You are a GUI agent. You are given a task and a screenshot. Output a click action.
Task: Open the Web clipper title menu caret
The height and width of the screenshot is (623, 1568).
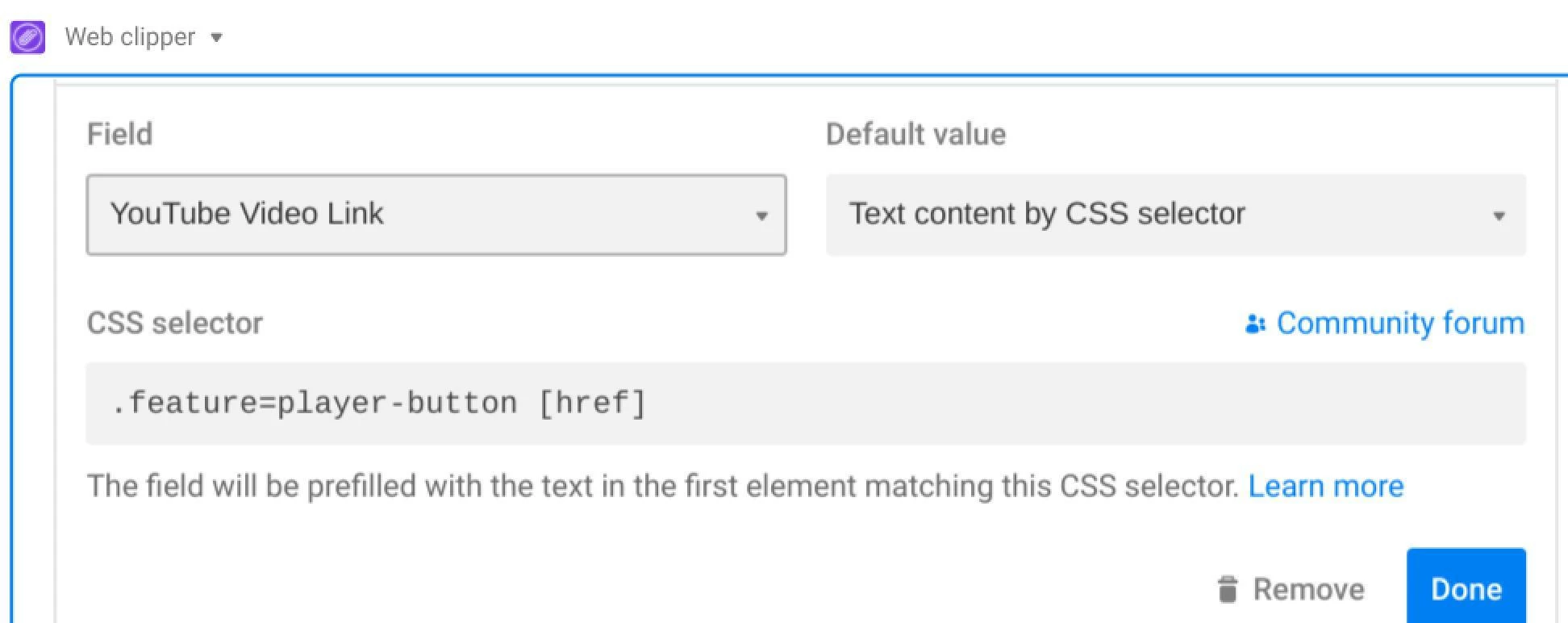[216, 38]
